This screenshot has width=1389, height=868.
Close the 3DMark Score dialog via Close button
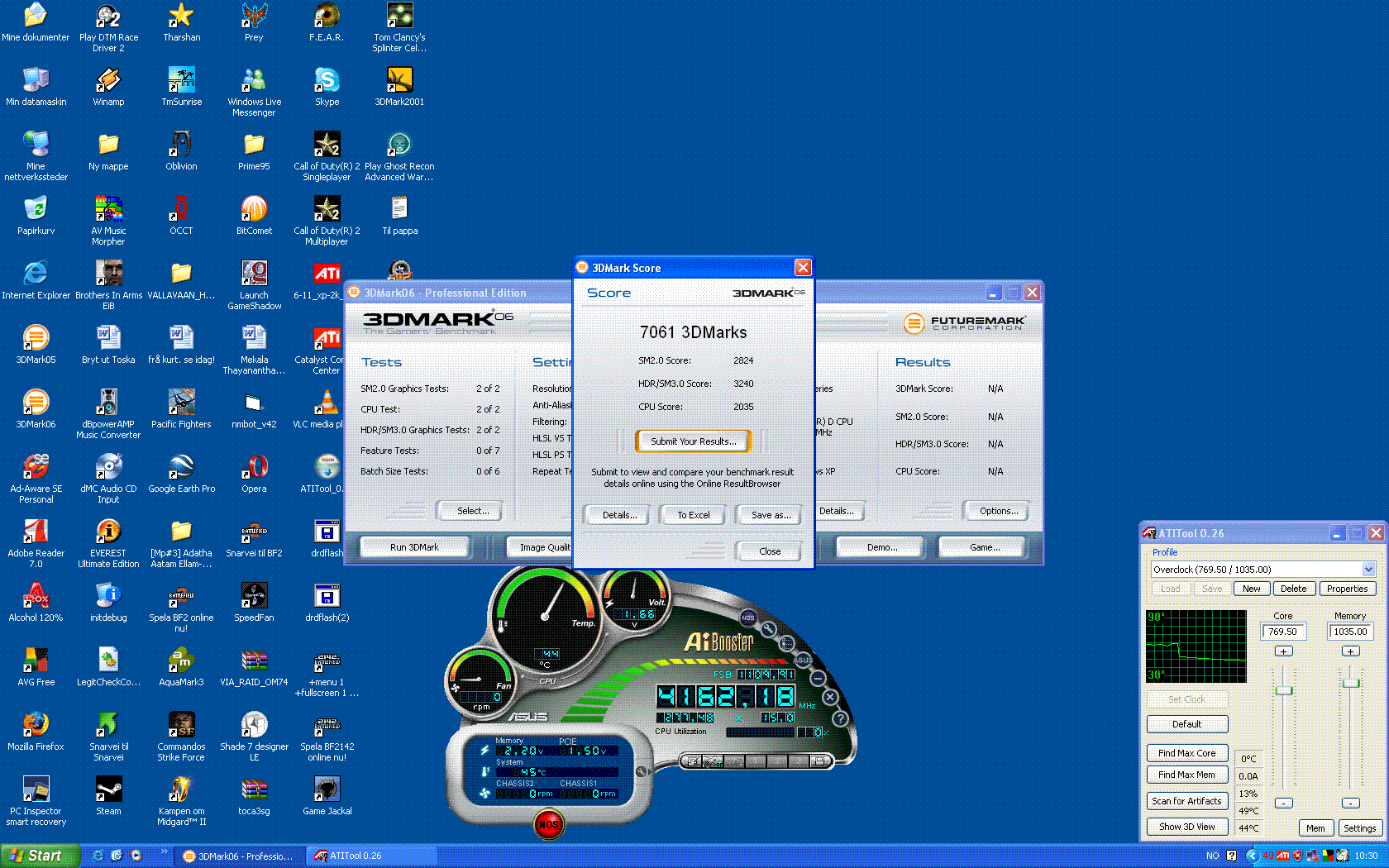click(x=769, y=551)
